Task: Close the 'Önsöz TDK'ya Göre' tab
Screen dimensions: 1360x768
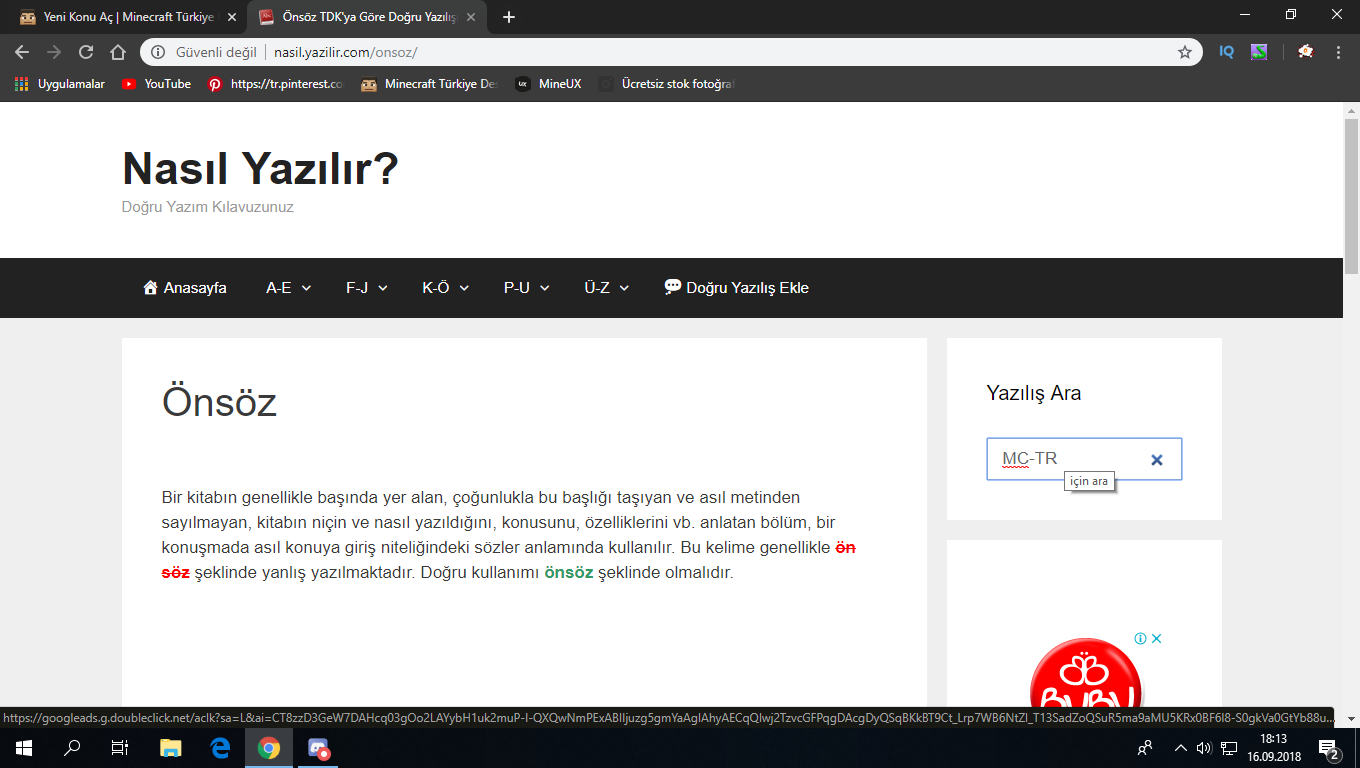Action: (471, 17)
